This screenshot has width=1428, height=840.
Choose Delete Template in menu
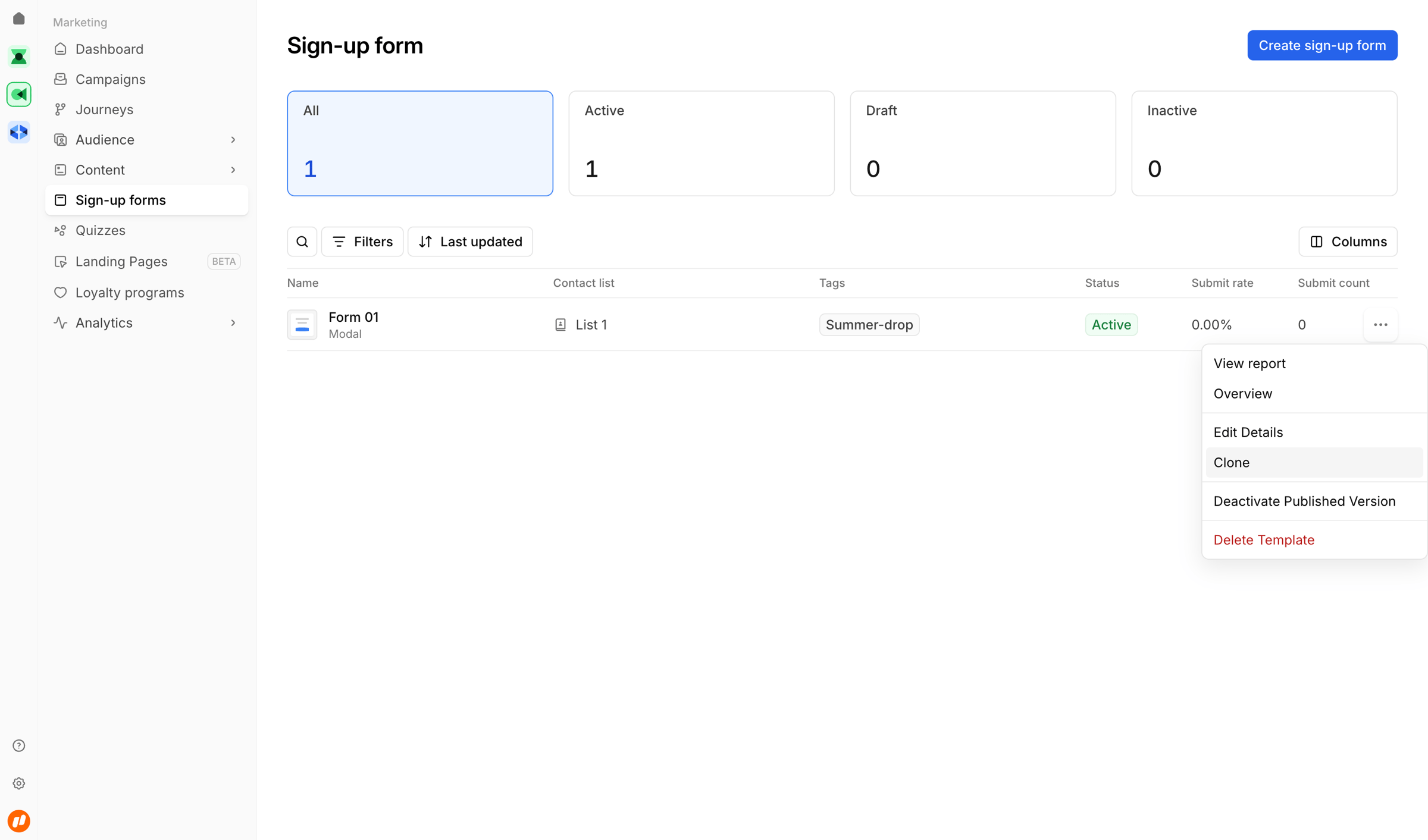pyautogui.click(x=1314, y=540)
